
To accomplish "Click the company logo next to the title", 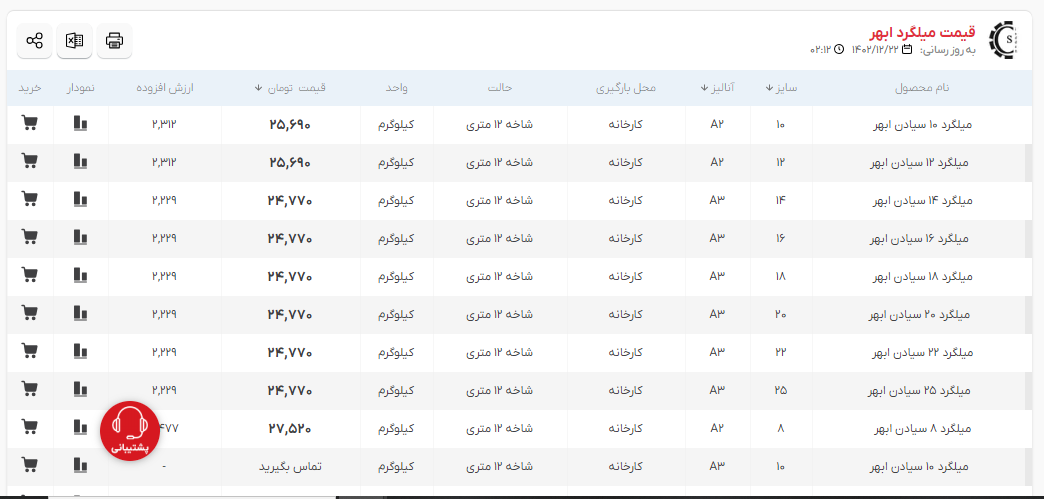I will click(1002, 40).
